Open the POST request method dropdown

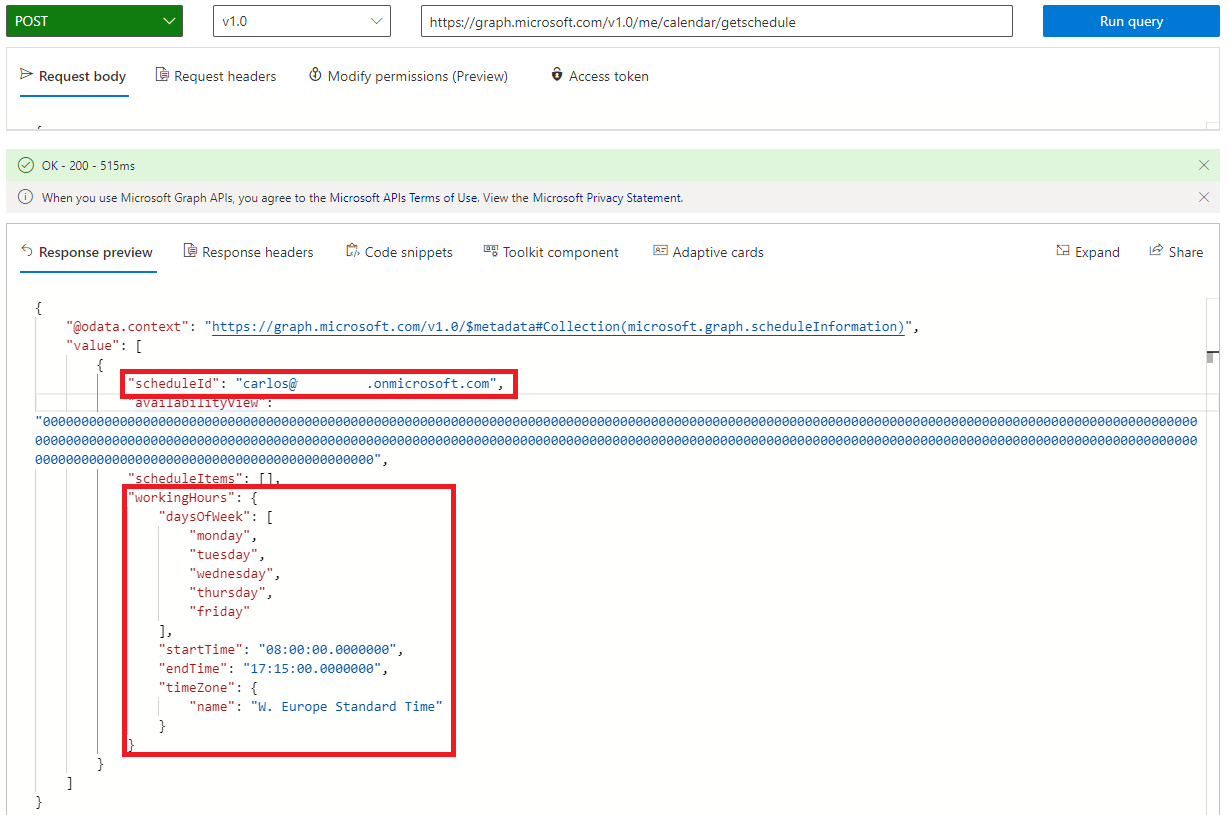[94, 20]
